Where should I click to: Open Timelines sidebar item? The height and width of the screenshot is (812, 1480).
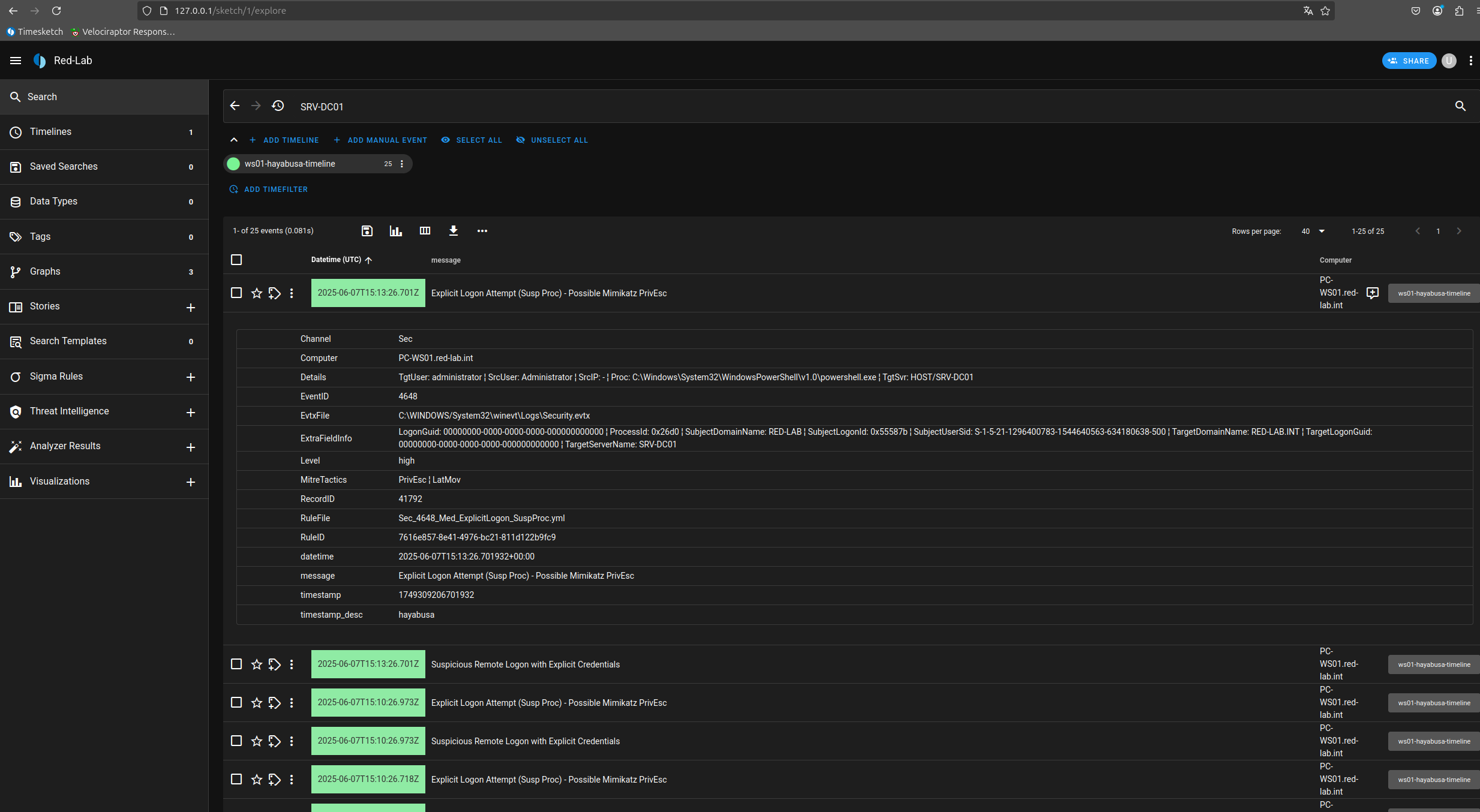click(x=104, y=132)
